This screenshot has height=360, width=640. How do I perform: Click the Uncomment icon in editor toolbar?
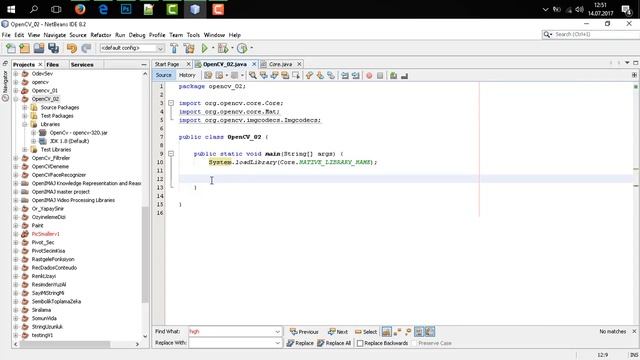tap(404, 76)
